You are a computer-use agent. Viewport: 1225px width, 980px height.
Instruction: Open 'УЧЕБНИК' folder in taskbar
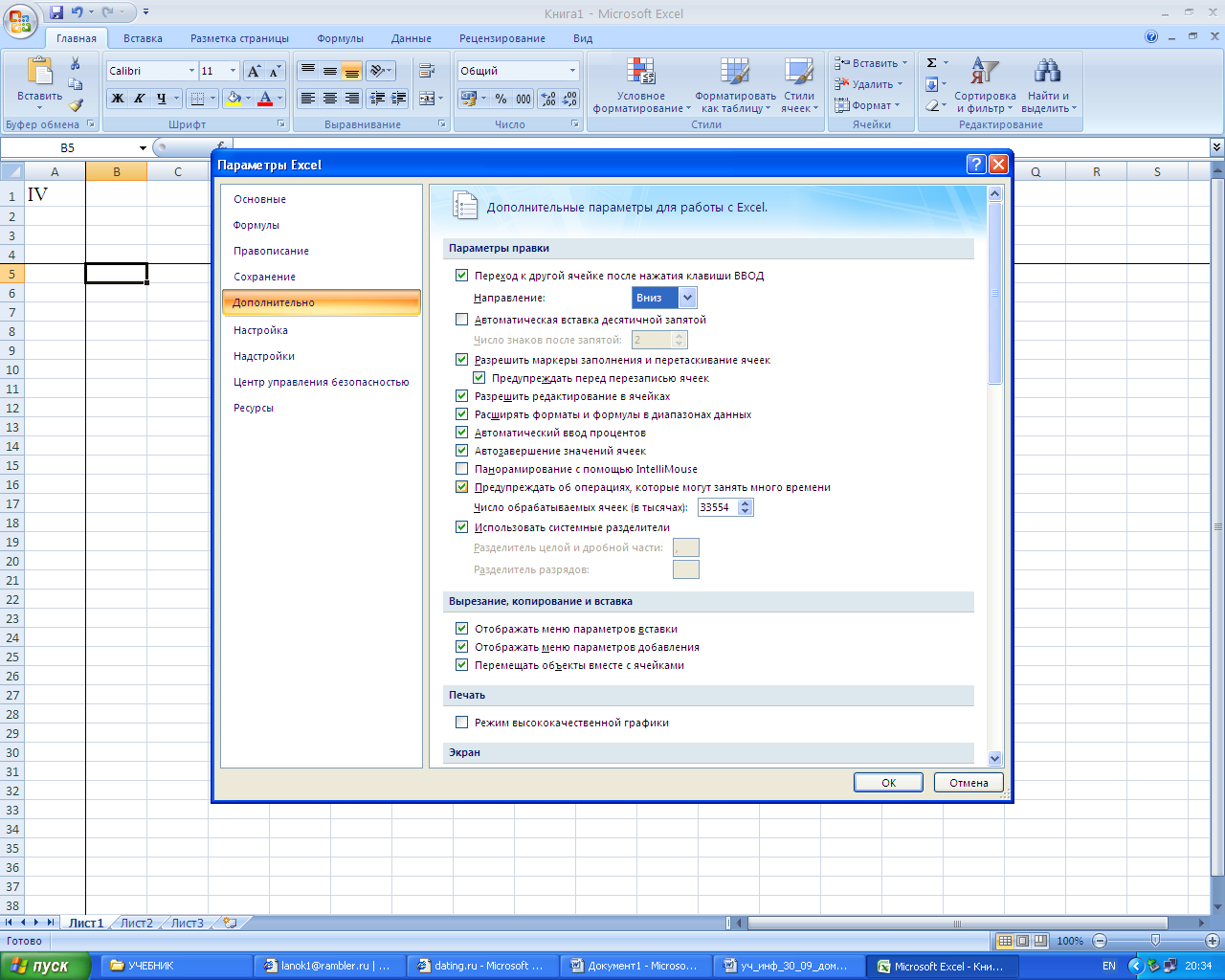(x=176, y=966)
